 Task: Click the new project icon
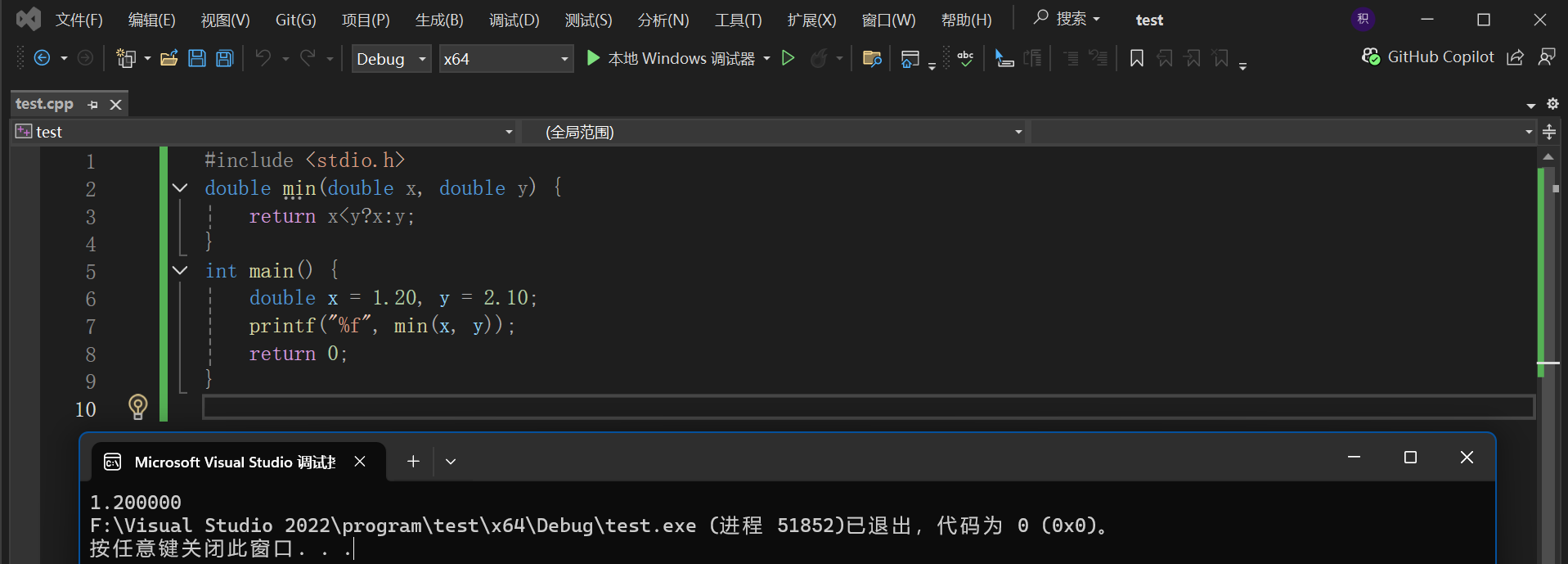[x=126, y=58]
